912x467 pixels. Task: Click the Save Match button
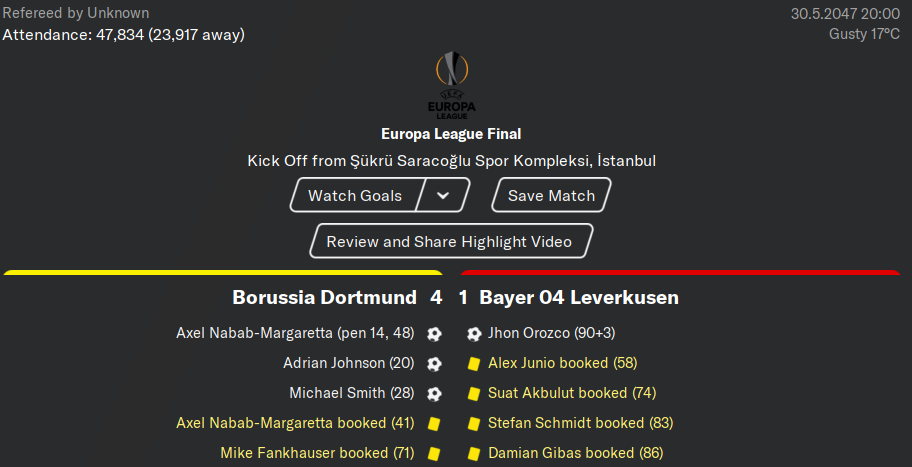pos(551,195)
